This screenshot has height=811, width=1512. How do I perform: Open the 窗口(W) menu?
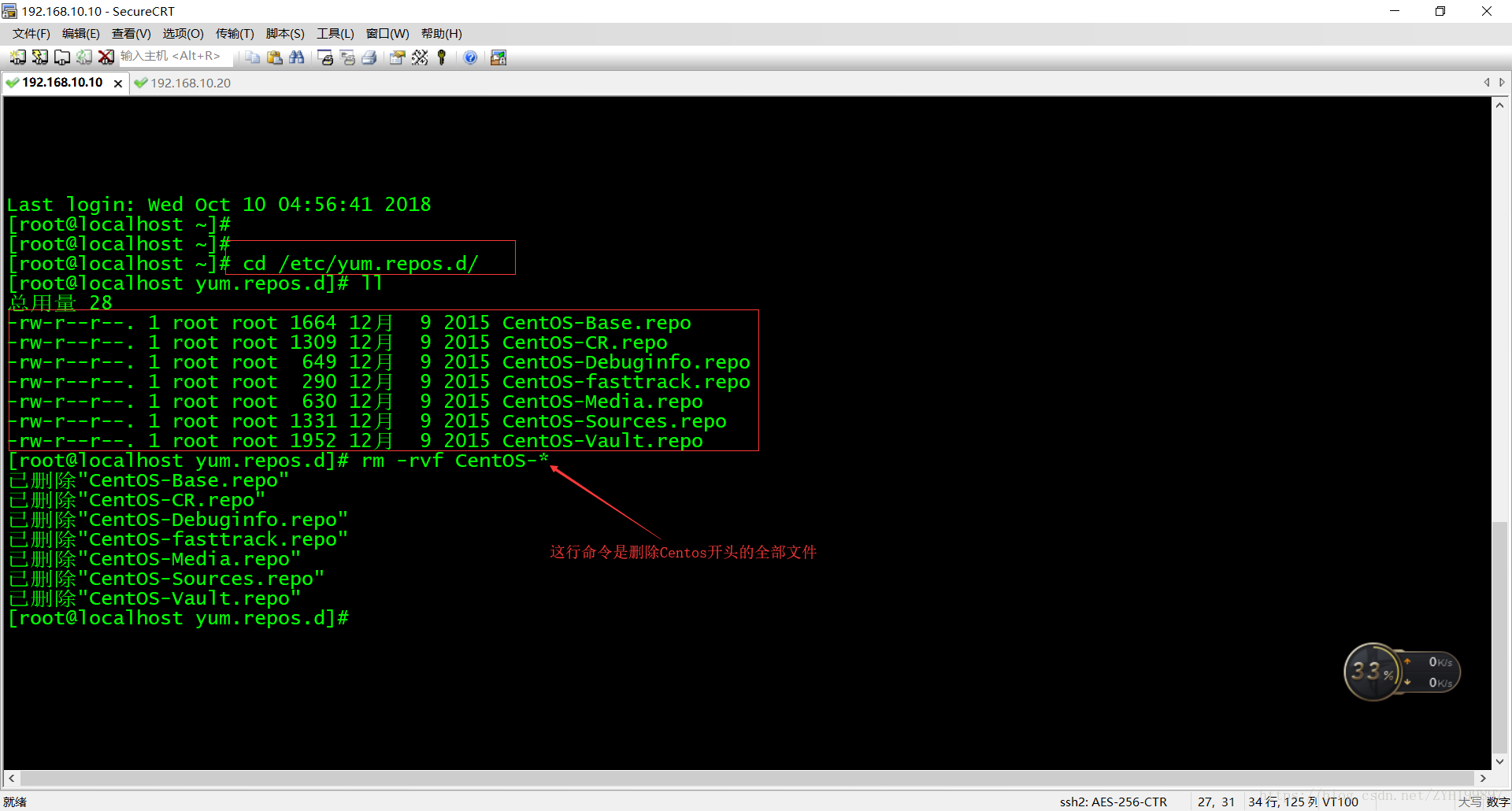(387, 33)
